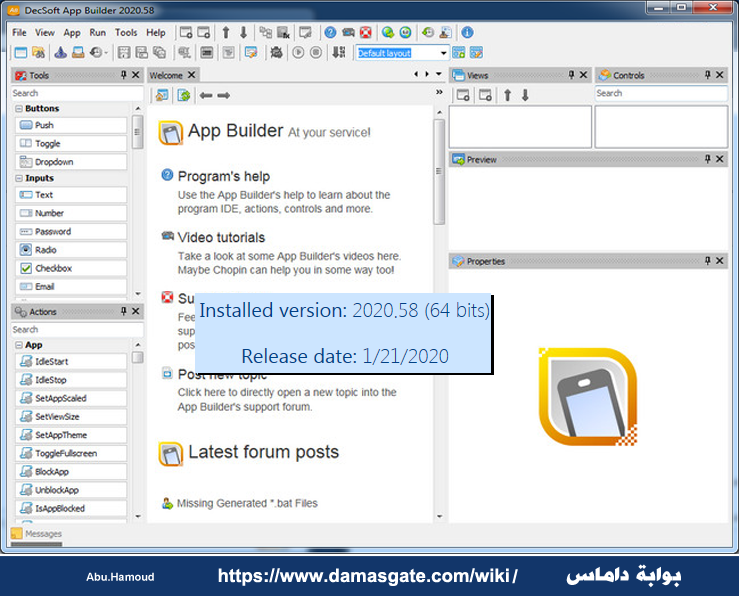Open the Run menu

coord(98,33)
